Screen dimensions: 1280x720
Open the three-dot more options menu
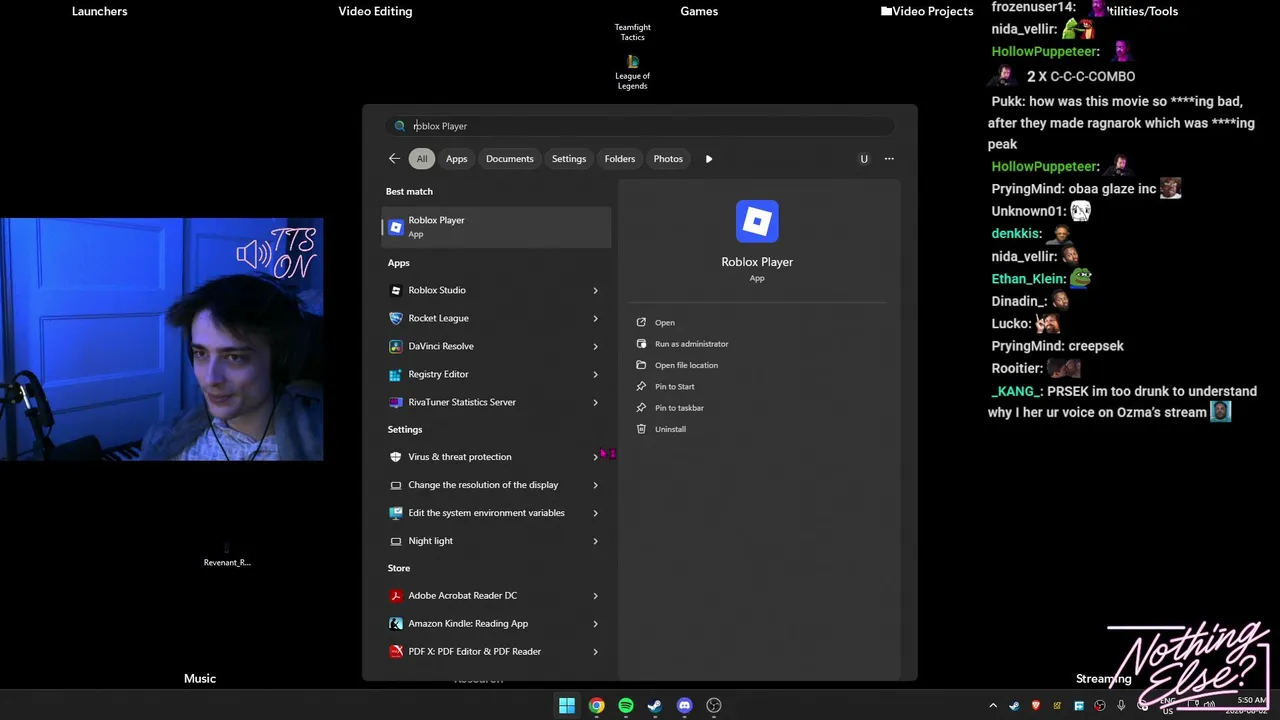tap(889, 159)
